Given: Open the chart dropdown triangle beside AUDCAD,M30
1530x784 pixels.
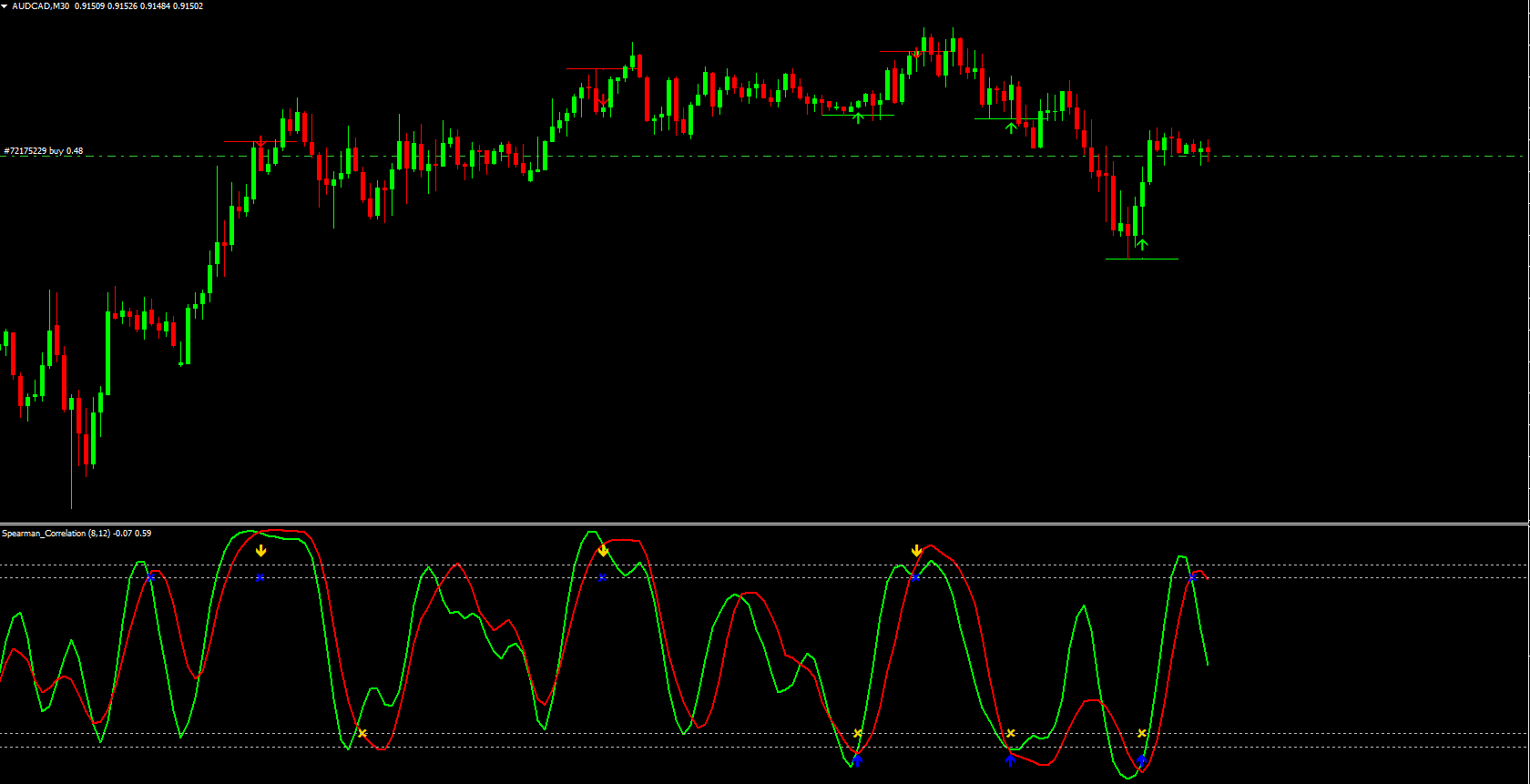Looking at the screenshot, I should (5, 6).
